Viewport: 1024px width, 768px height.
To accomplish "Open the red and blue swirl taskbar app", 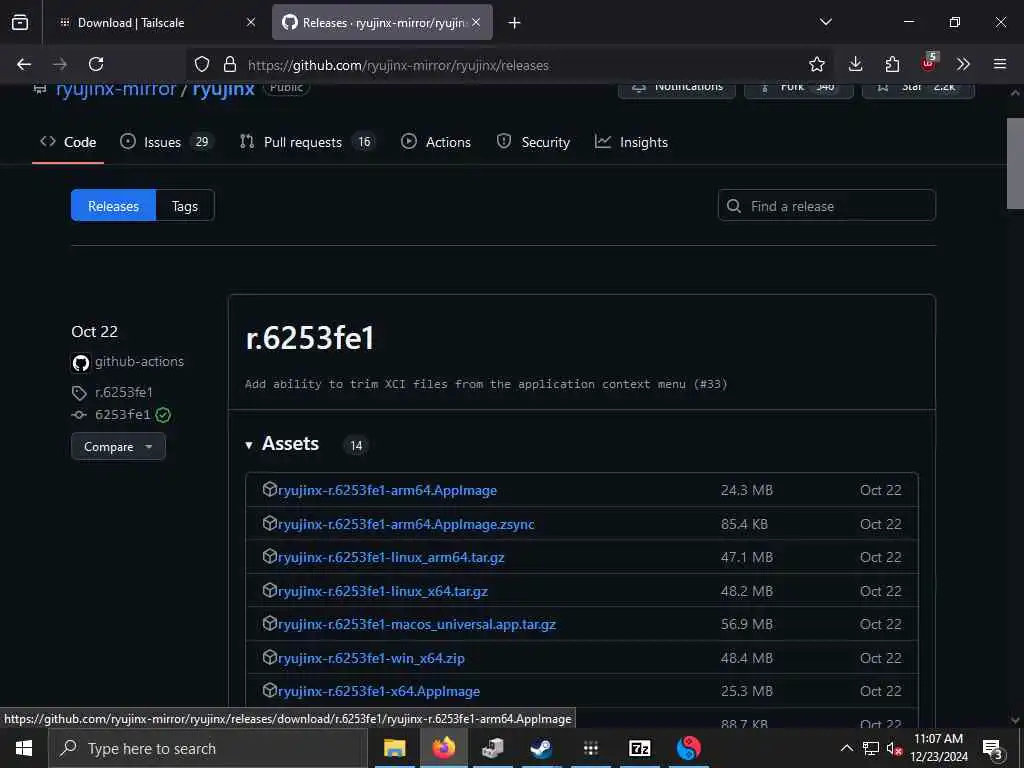I will click(688, 748).
